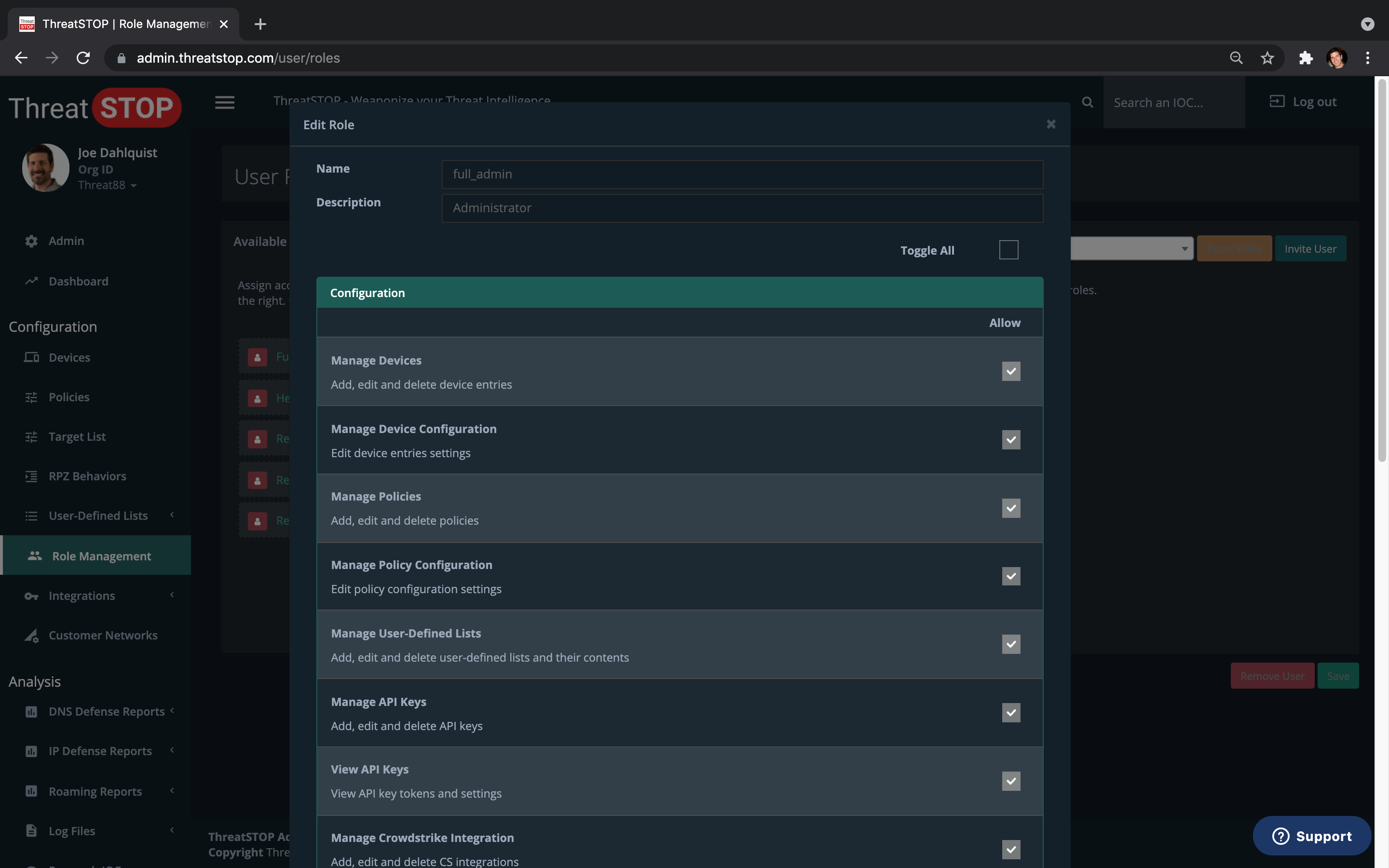1389x868 pixels.
Task: Toggle the View API Keys permission checkbox
Action: (1011, 781)
